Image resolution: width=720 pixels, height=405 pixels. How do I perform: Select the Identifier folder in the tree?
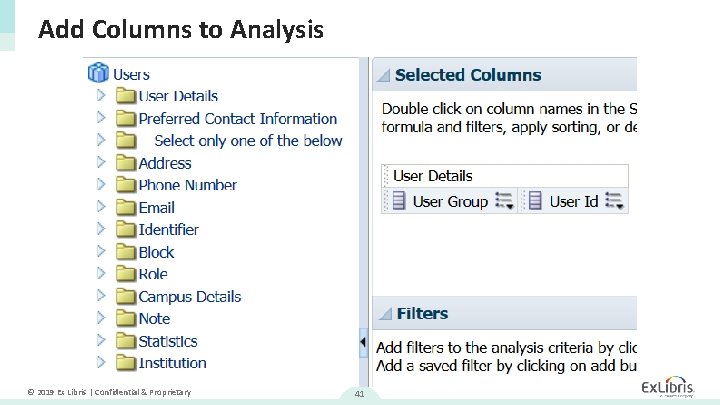pos(168,229)
